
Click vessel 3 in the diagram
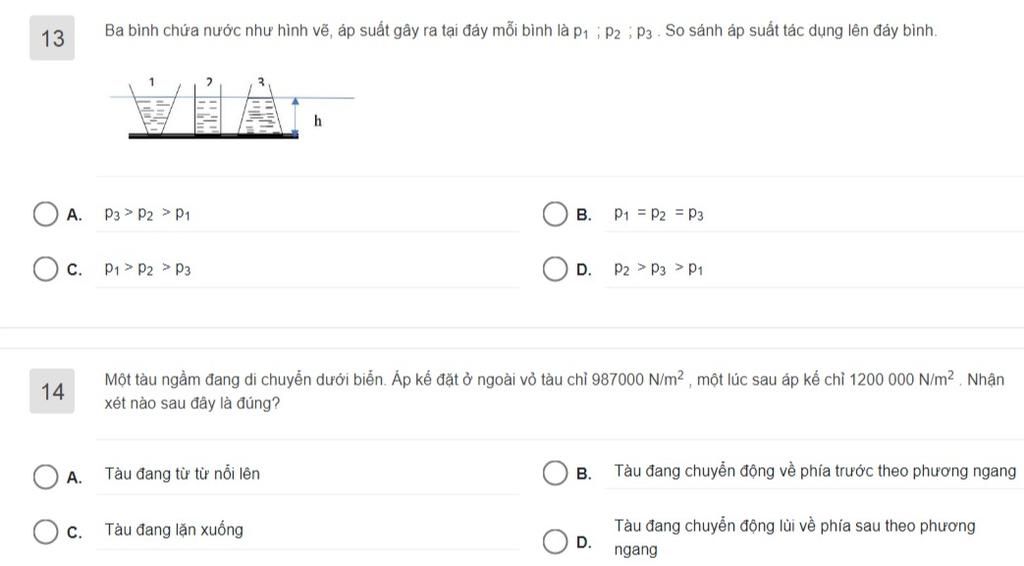pyautogui.click(x=261, y=108)
